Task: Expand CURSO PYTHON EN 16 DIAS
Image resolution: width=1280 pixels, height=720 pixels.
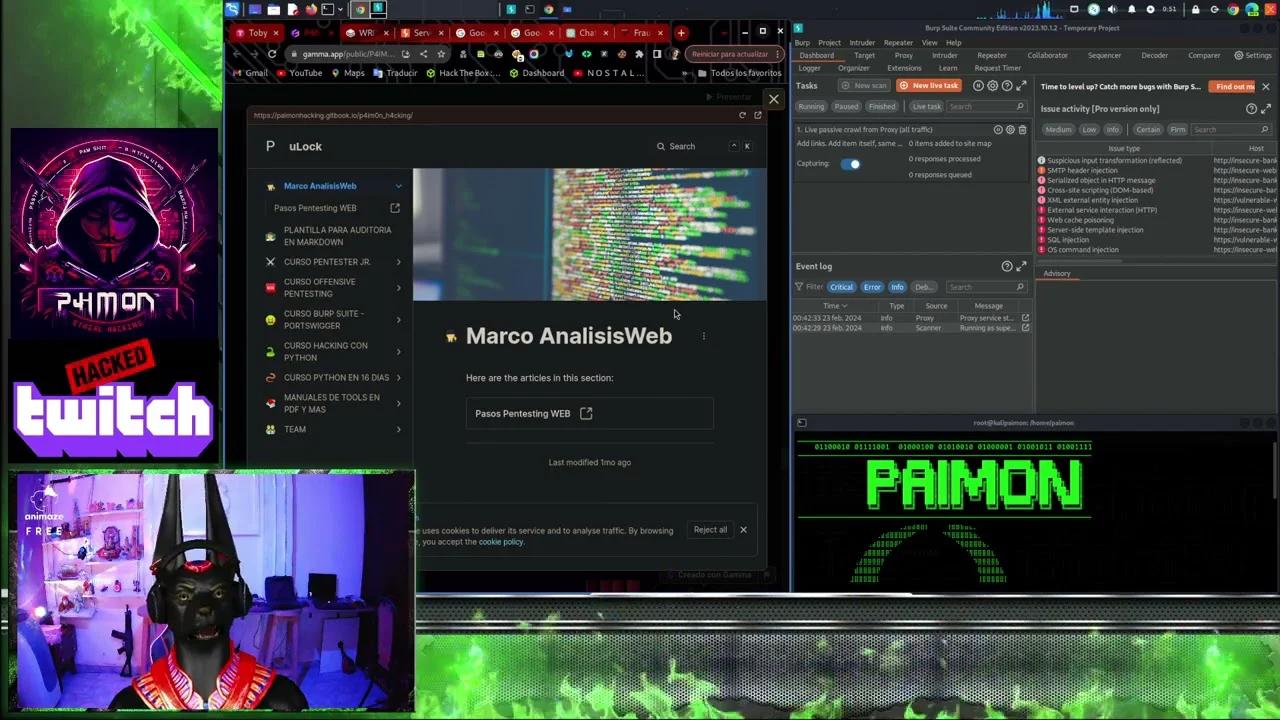Action: click(398, 378)
